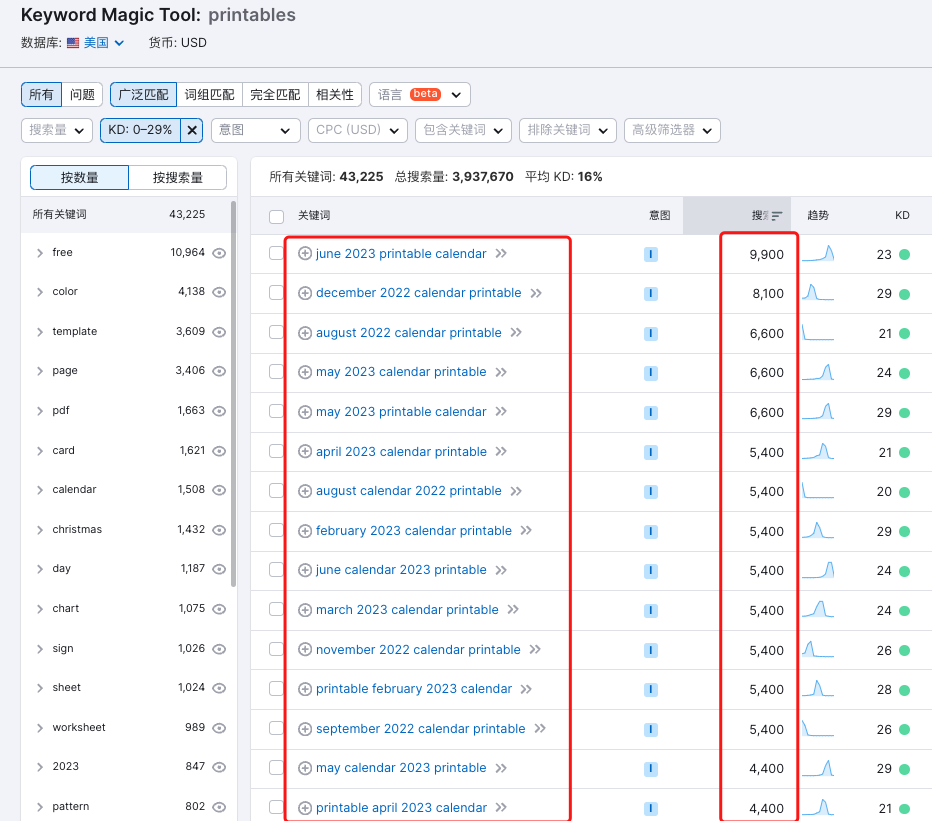Open keyword link november 2022 calendar printable

418,650
